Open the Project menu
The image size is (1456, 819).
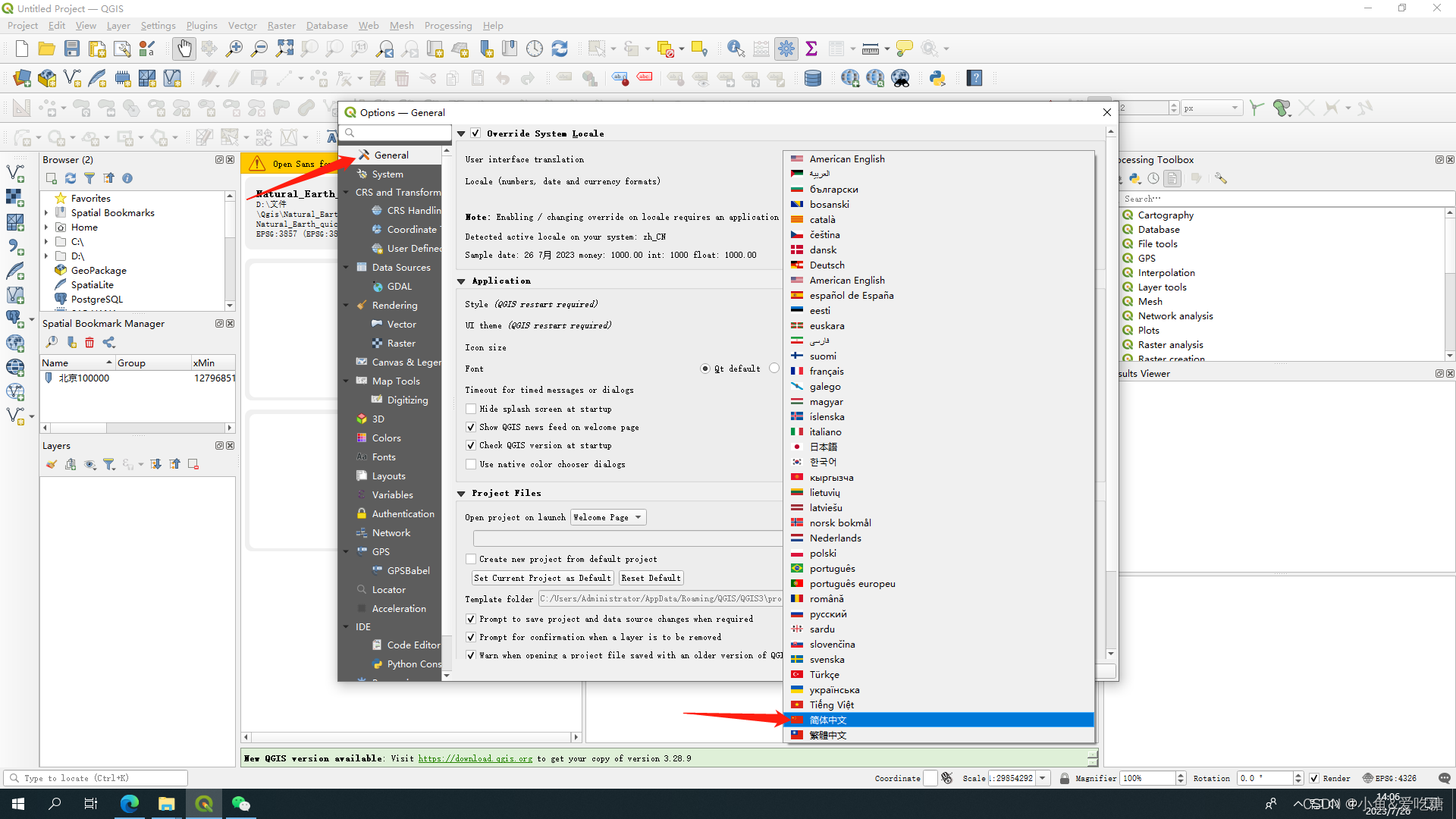pyautogui.click(x=23, y=25)
